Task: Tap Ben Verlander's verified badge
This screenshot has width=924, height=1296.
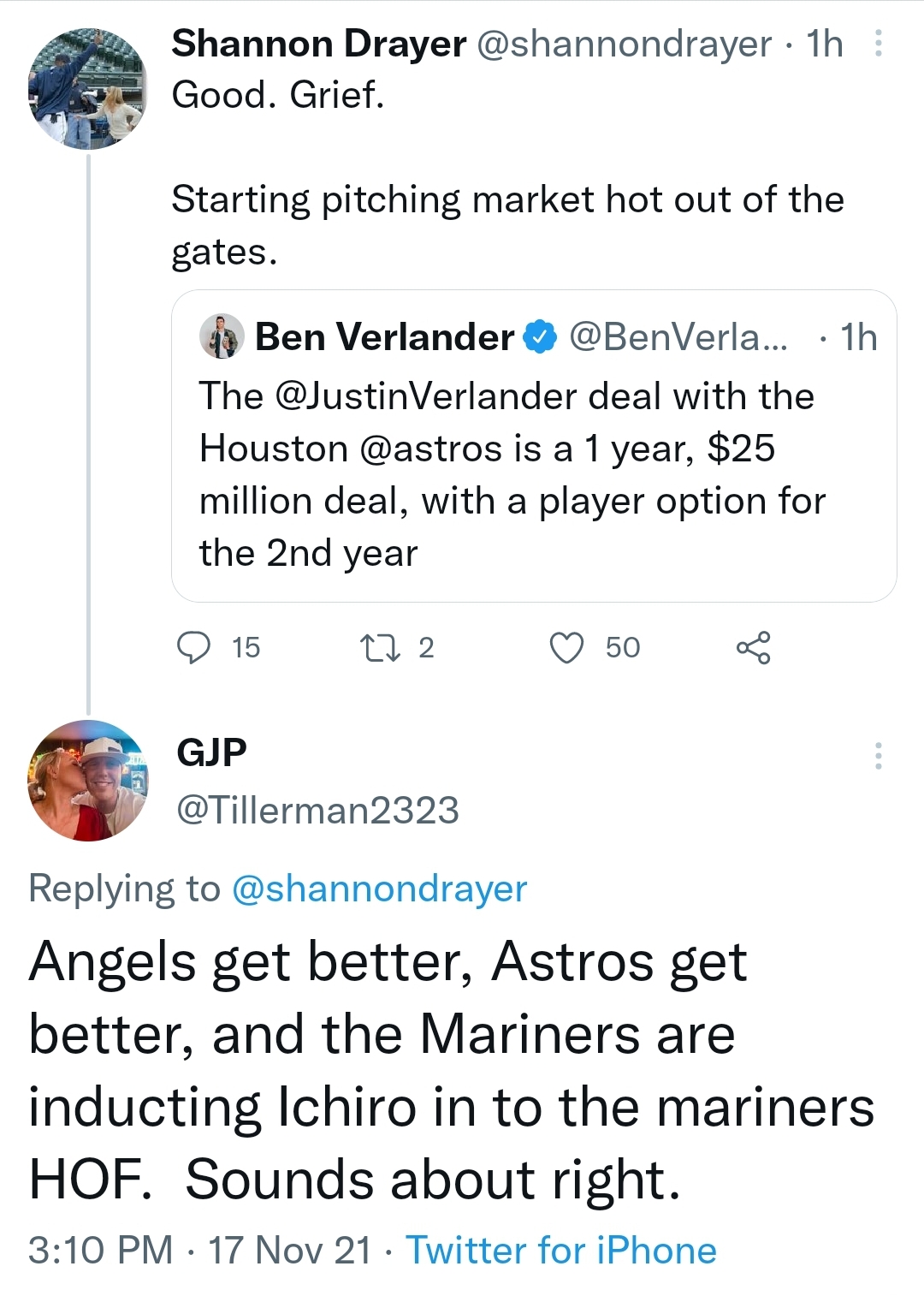Action: 540,337
